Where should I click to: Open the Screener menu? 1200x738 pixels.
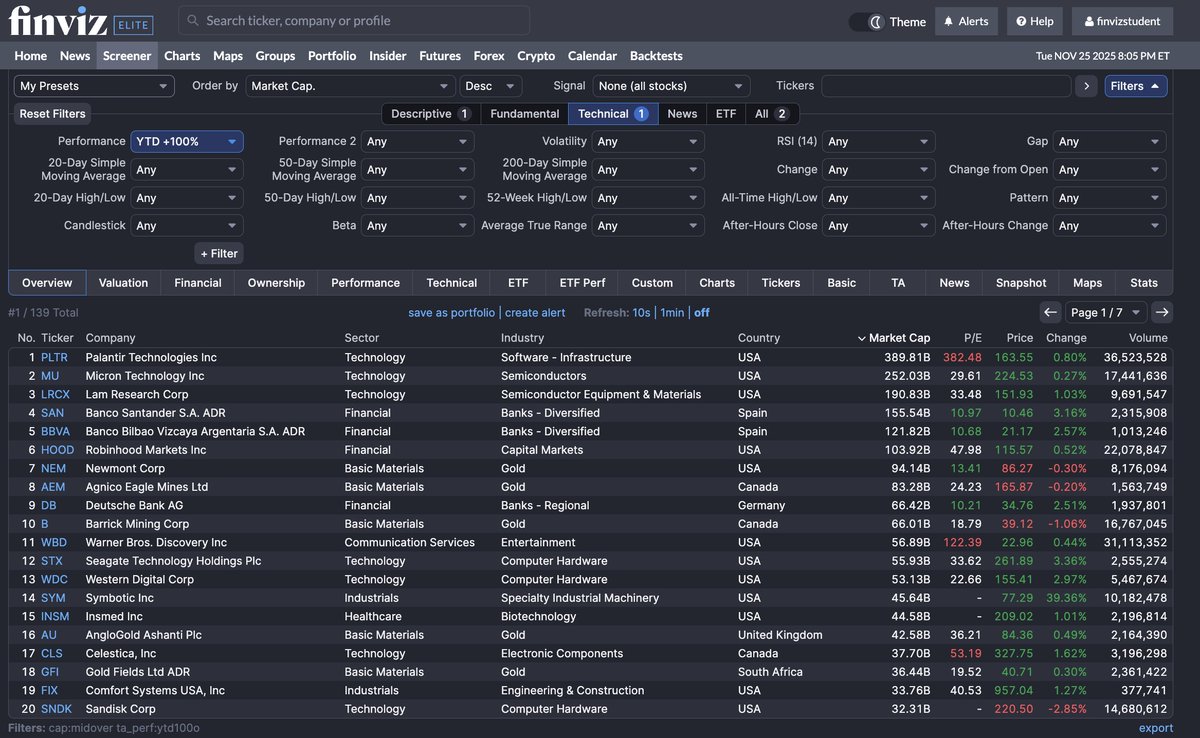pyautogui.click(x=127, y=56)
